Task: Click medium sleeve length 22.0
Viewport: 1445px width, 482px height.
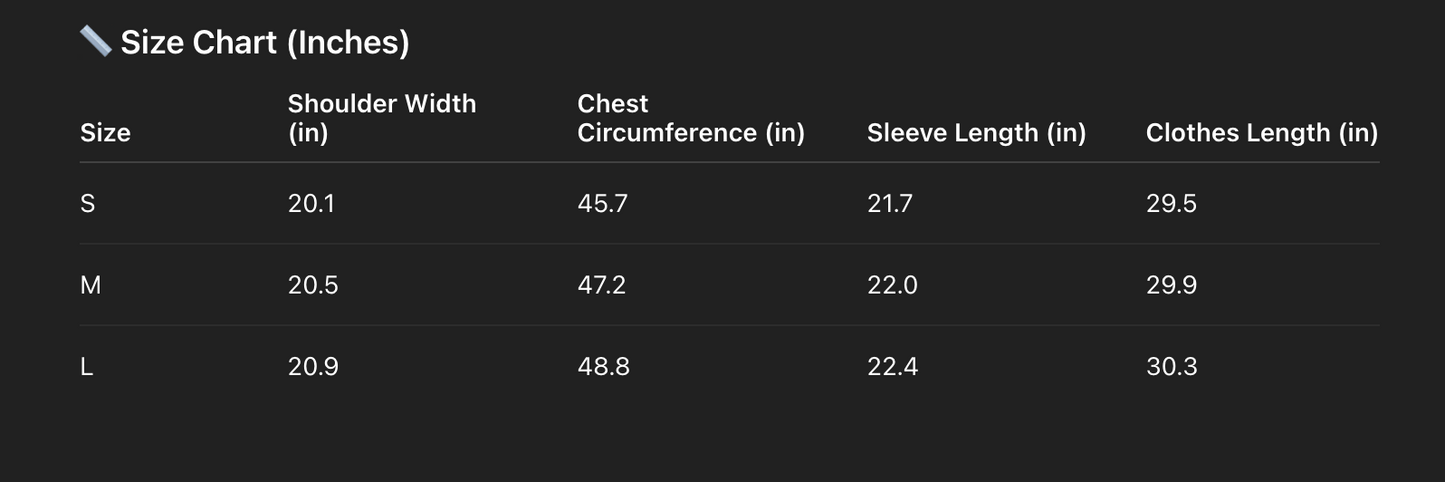Action: (x=892, y=286)
